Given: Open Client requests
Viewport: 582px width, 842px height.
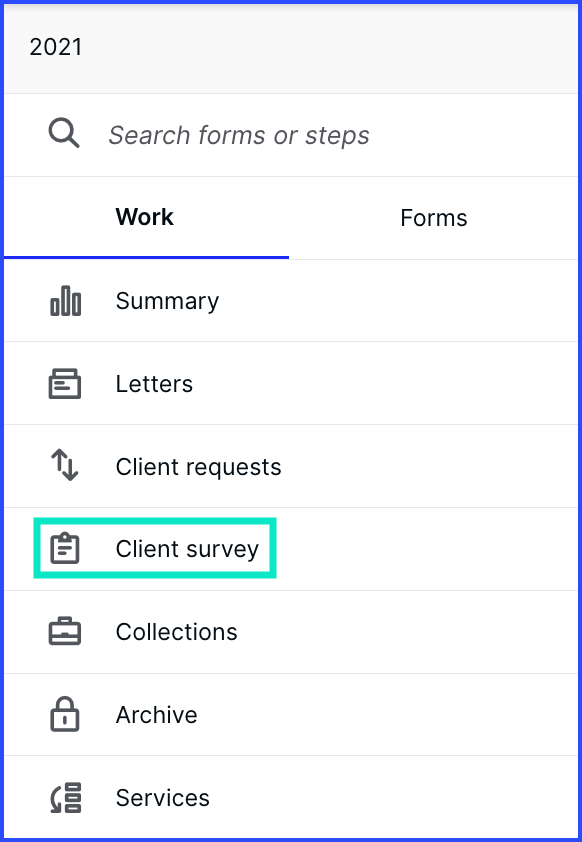Looking at the screenshot, I should pyautogui.click(x=291, y=466).
